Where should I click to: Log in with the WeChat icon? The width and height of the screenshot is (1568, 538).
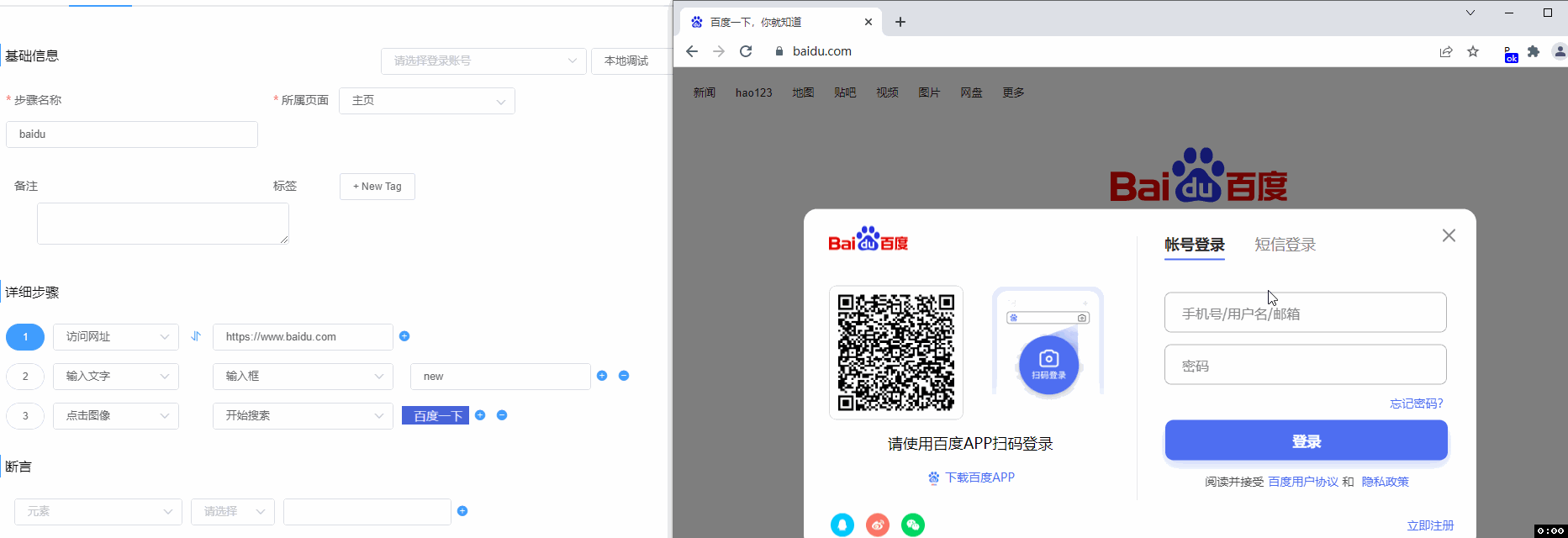[x=913, y=525]
